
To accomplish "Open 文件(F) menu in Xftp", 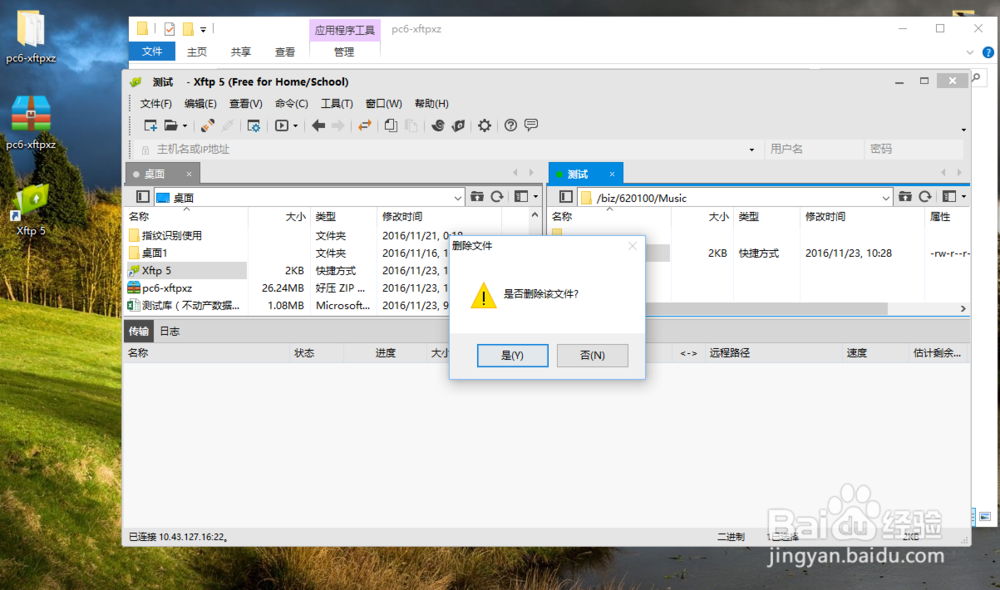I will (x=156, y=103).
